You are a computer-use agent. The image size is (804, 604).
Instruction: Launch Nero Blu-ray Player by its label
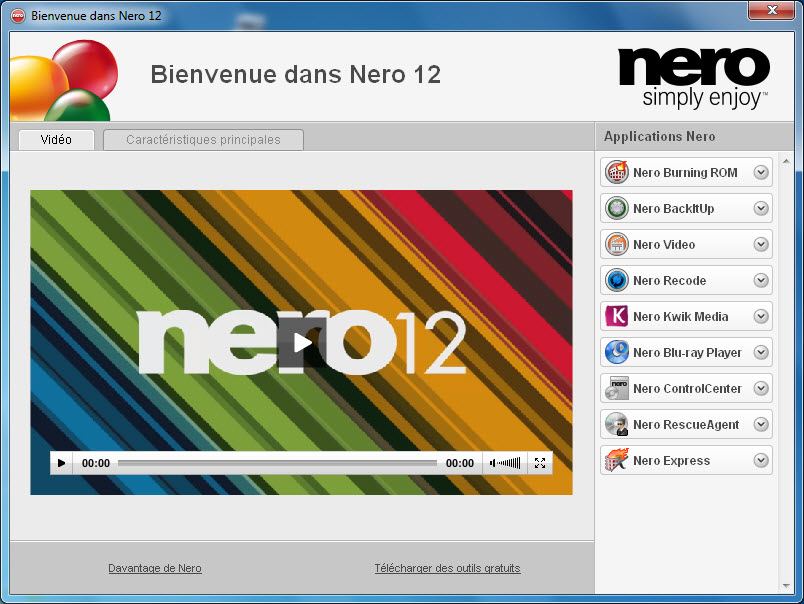click(x=687, y=353)
